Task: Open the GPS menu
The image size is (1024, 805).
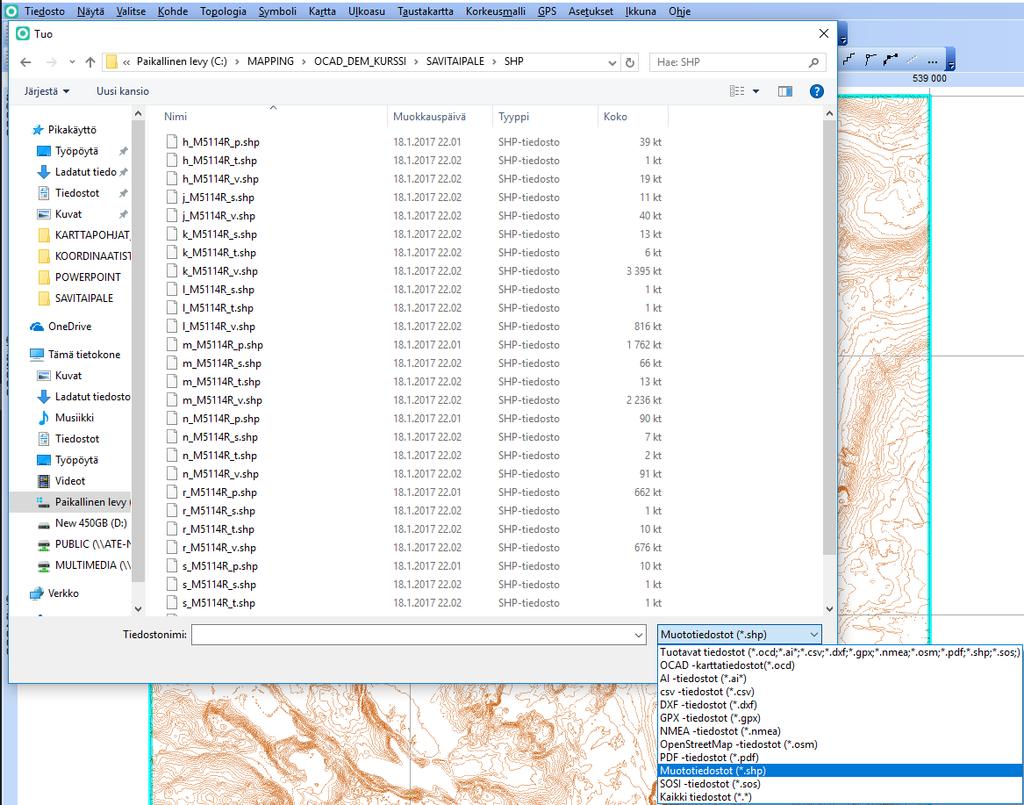Action: [x=547, y=11]
